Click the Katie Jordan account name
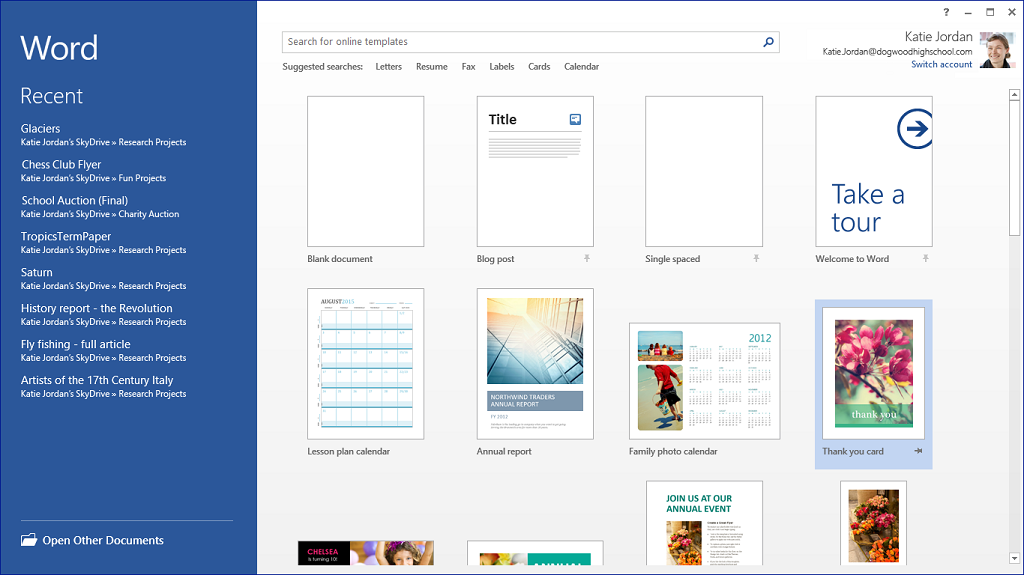 pyautogui.click(x=938, y=37)
